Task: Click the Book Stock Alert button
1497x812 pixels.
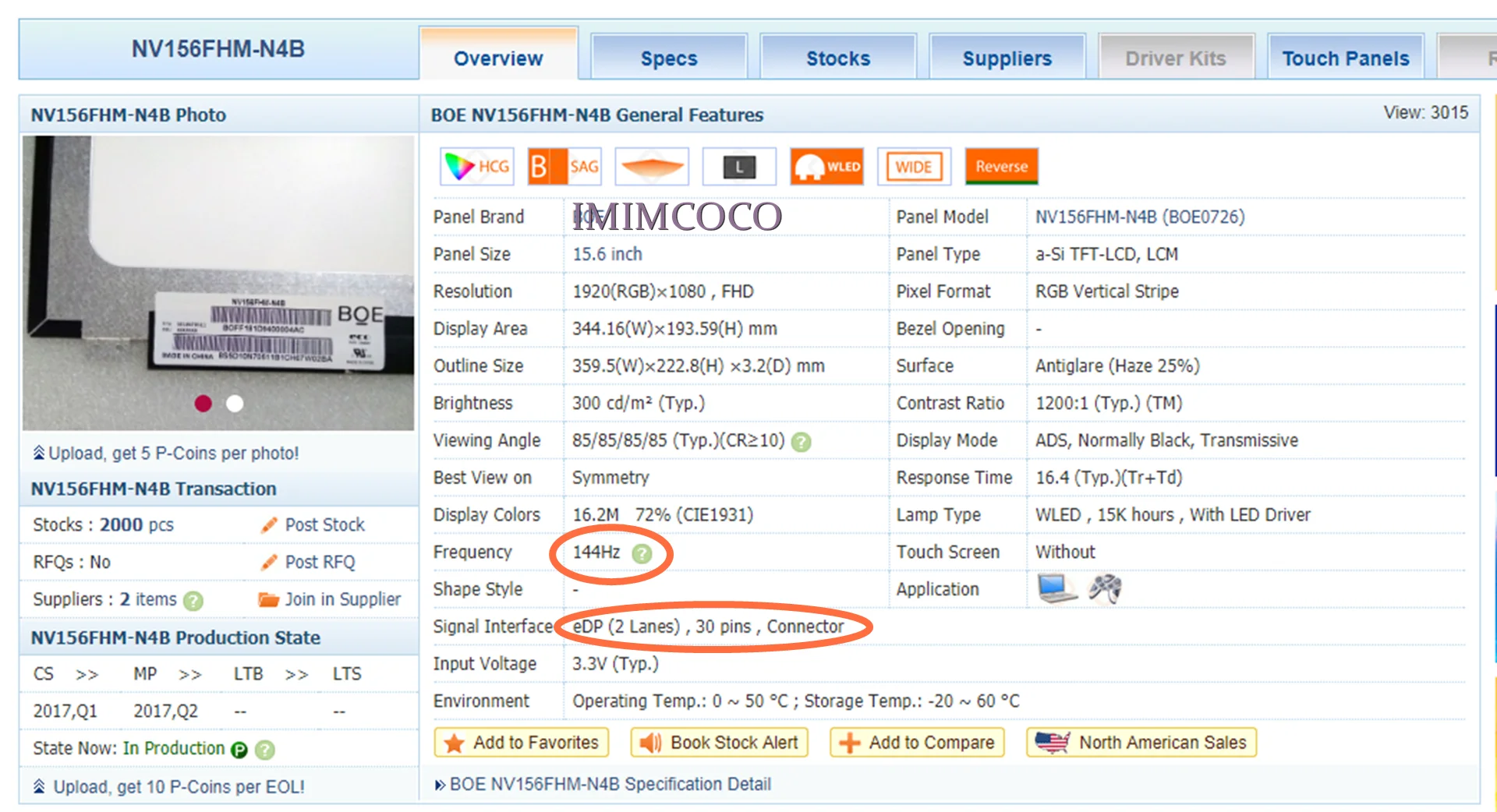Action: click(719, 743)
